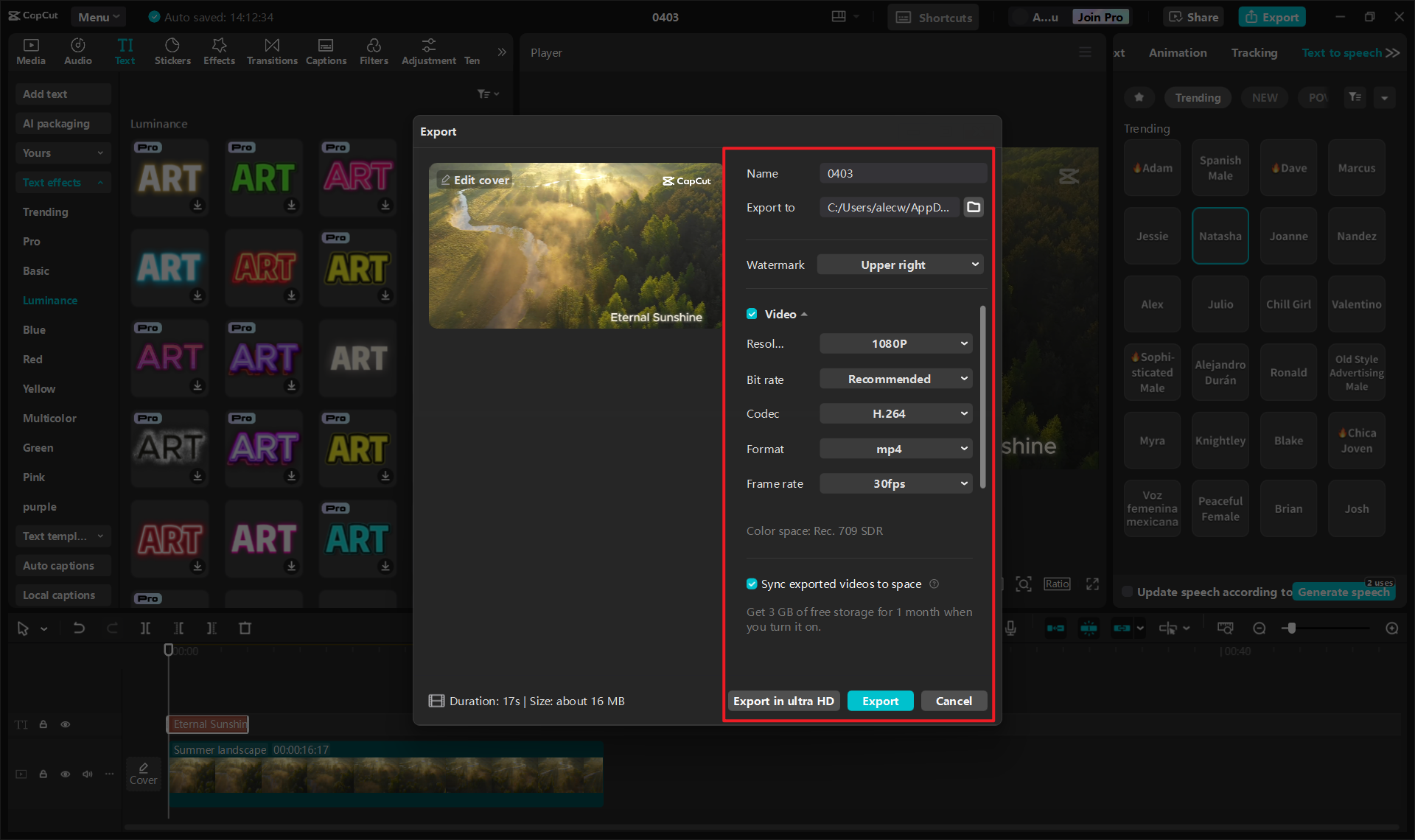Image resolution: width=1415 pixels, height=840 pixels.
Task: Uncheck the Video export checkbox
Action: click(752, 313)
